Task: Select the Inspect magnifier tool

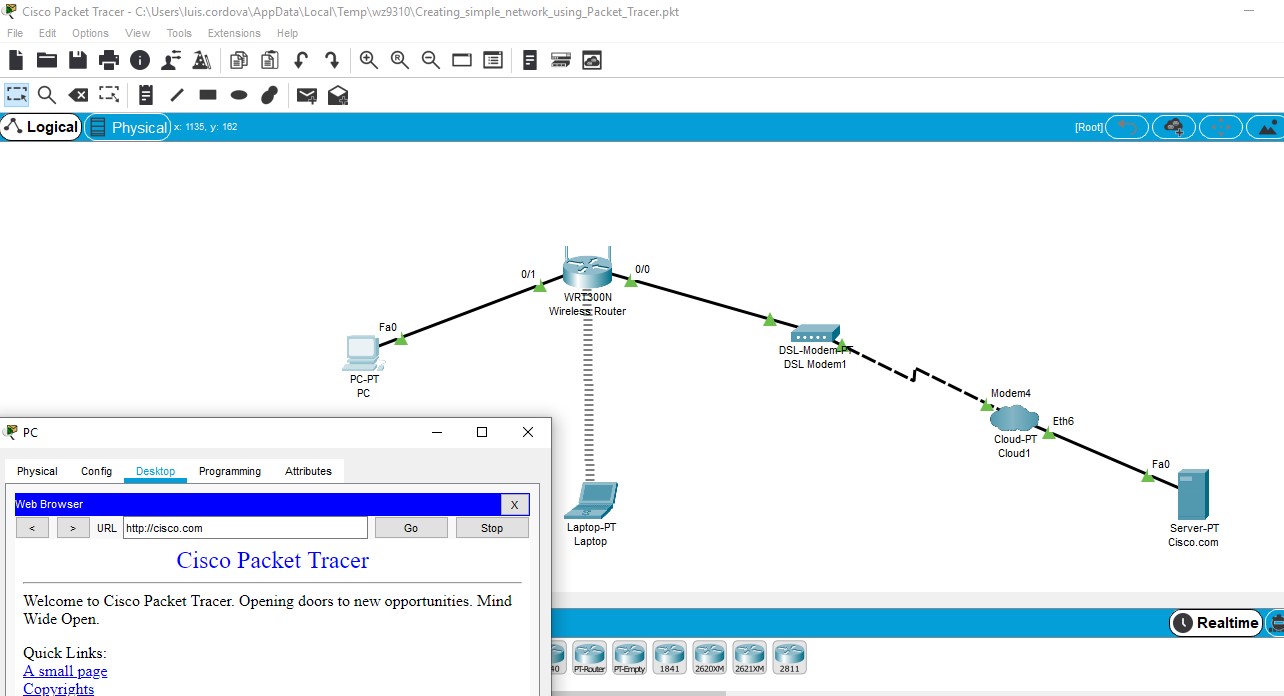Action: tap(46, 95)
